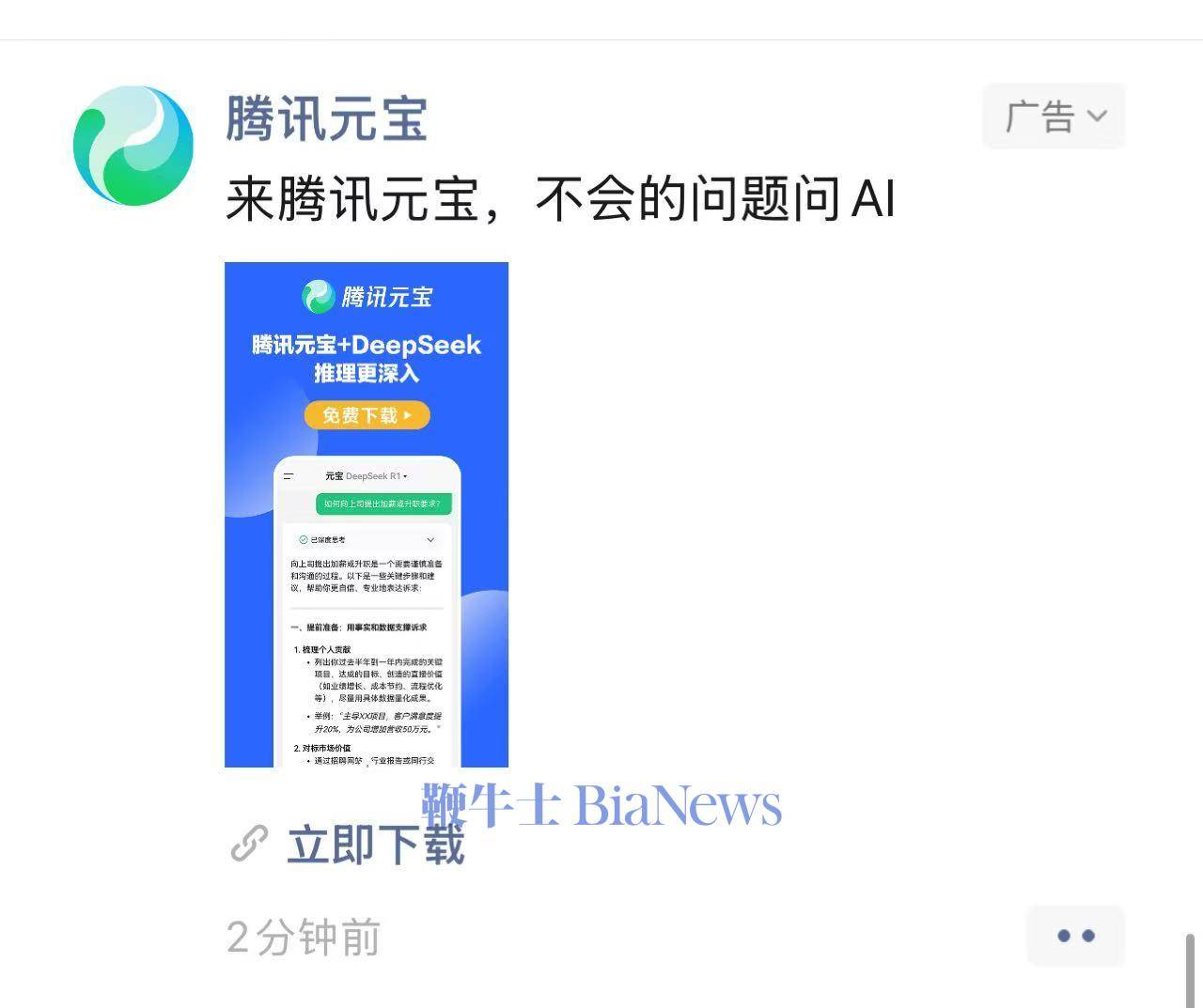
Task: Click the 推理更深入 headline in the banner
Action: coord(367,373)
